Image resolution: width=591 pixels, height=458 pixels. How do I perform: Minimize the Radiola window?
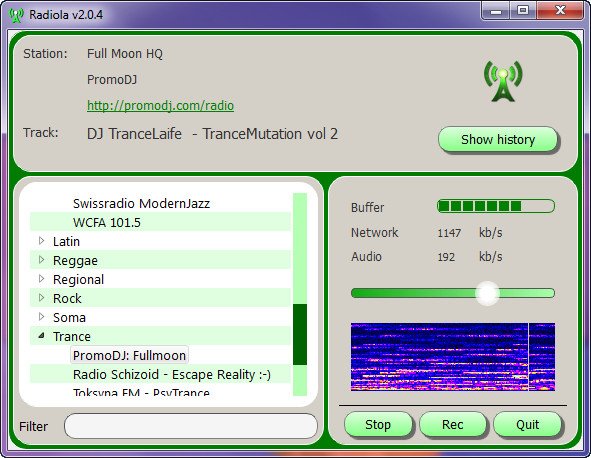coord(495,11)
